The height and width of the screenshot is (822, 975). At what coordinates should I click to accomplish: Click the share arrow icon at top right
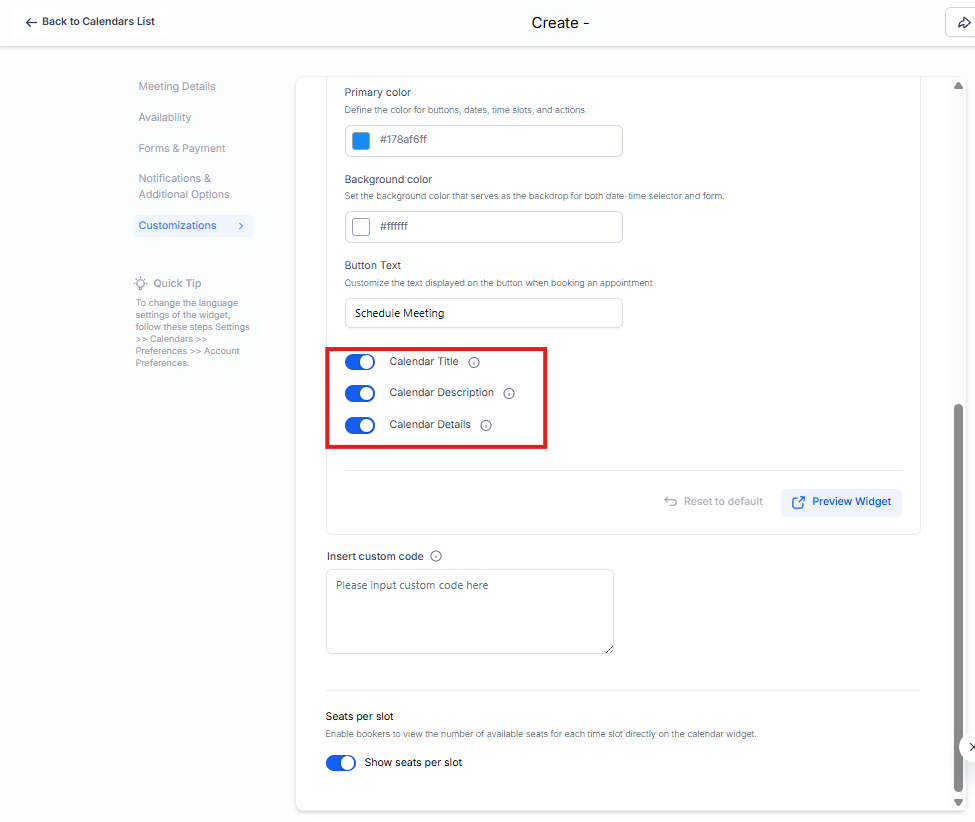(963, 23)
